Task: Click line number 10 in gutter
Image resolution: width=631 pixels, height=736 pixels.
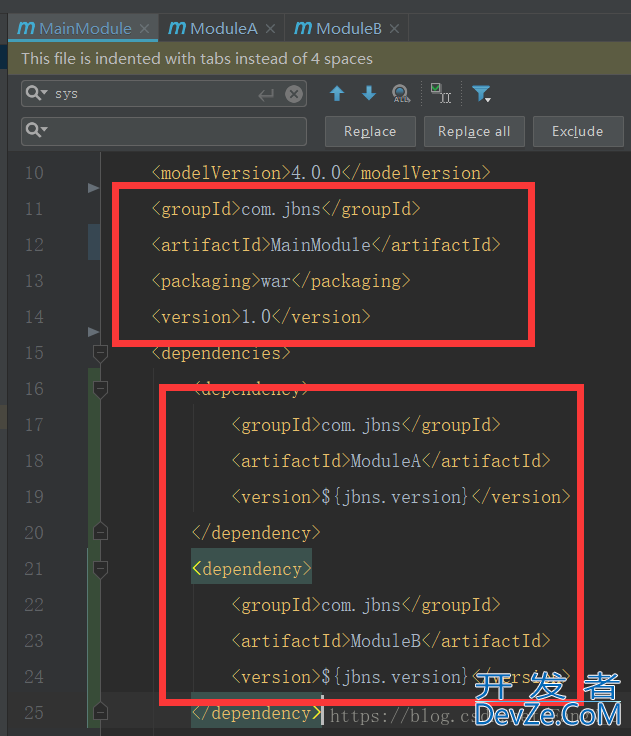Action: (x=34, y=173)
